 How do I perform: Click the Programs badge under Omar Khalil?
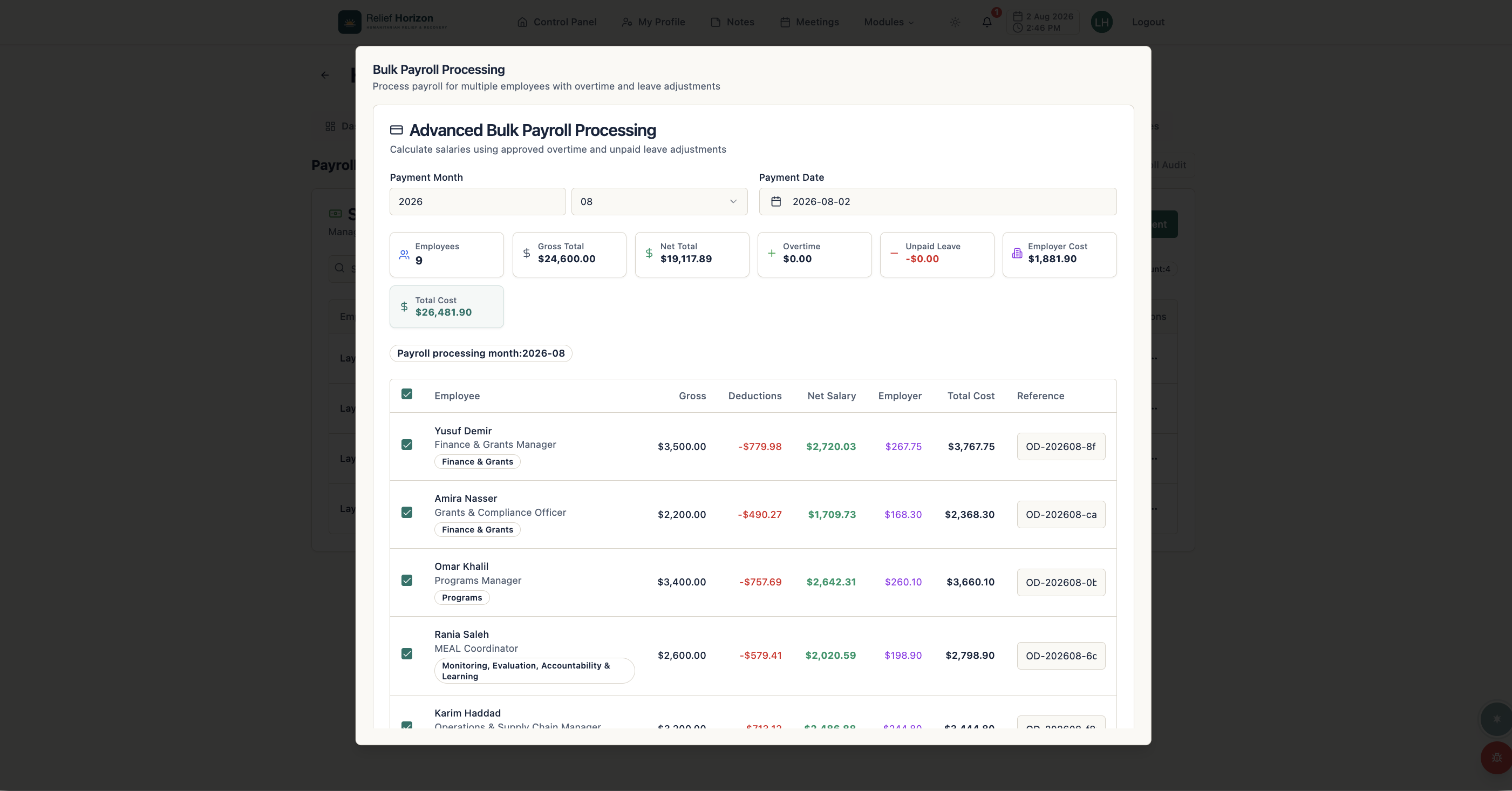coord(461,597)
